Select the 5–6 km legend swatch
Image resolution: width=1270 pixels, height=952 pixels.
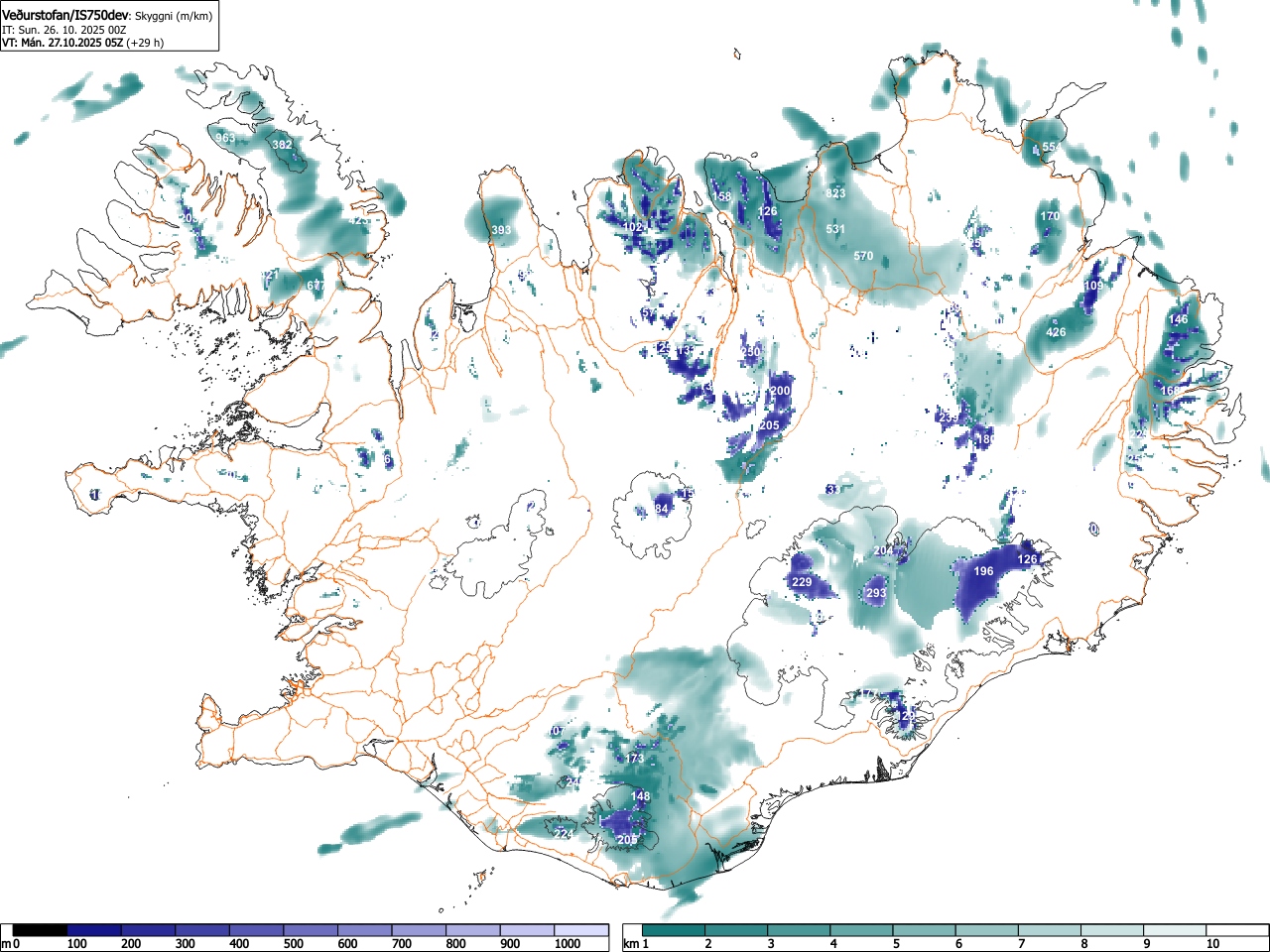click(927, 930)
